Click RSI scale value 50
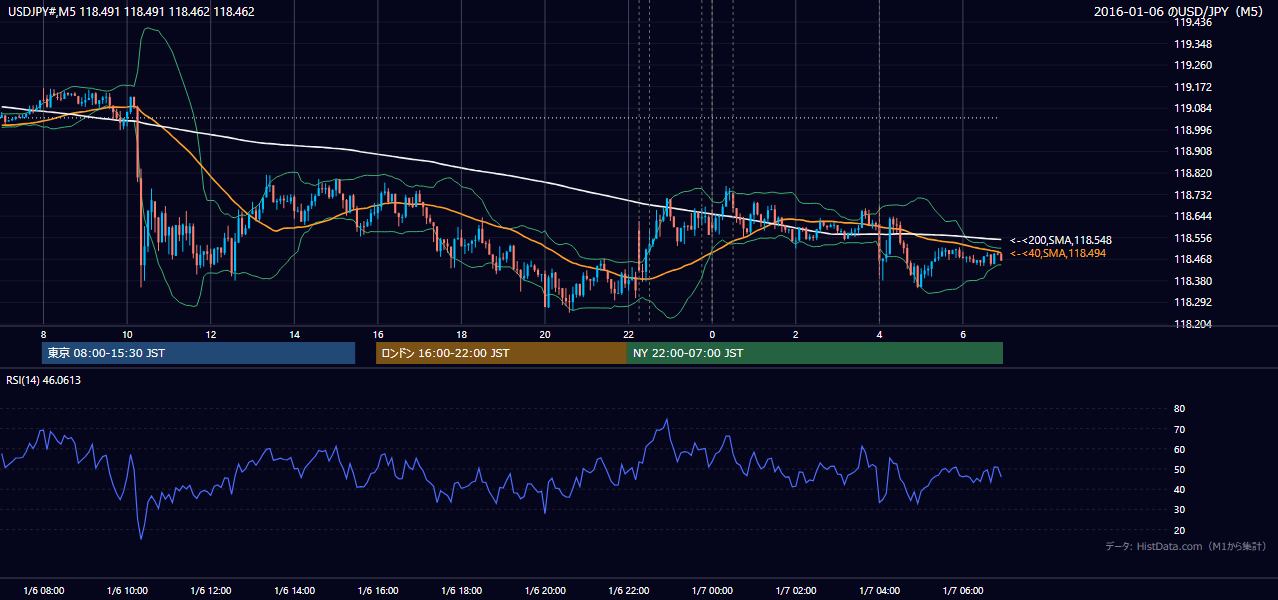Viewport: 1278px width, 600px height. coord(1179,469)
